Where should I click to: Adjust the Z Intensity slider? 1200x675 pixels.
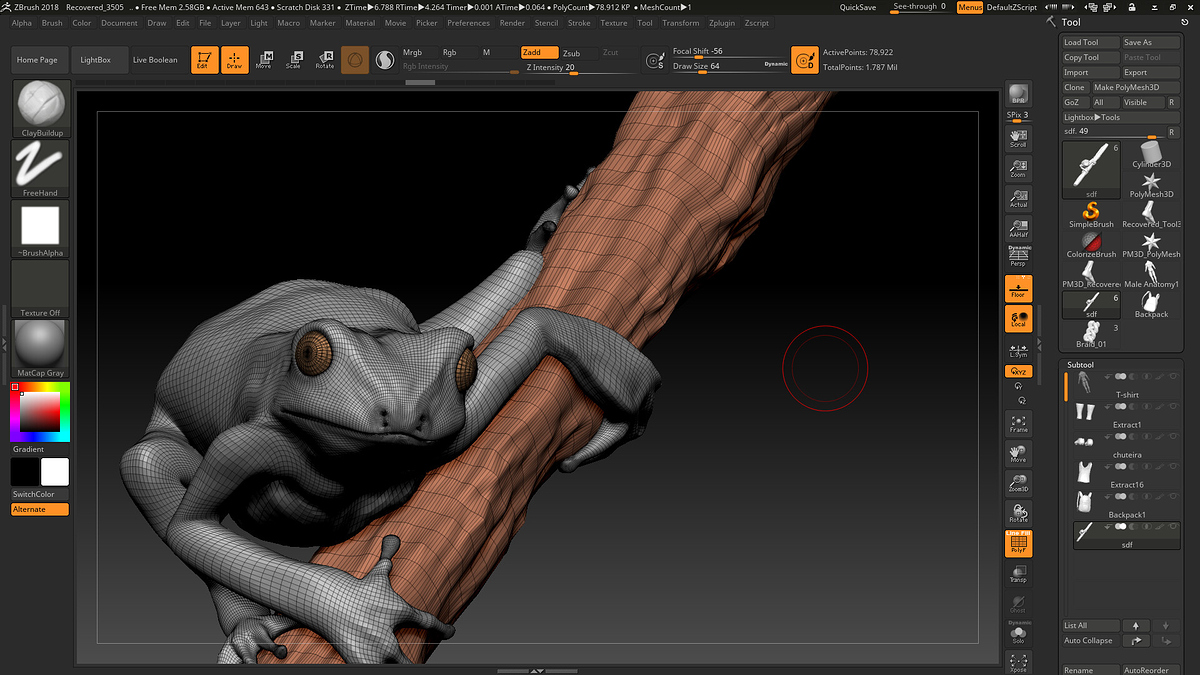[x=580, y=68]
